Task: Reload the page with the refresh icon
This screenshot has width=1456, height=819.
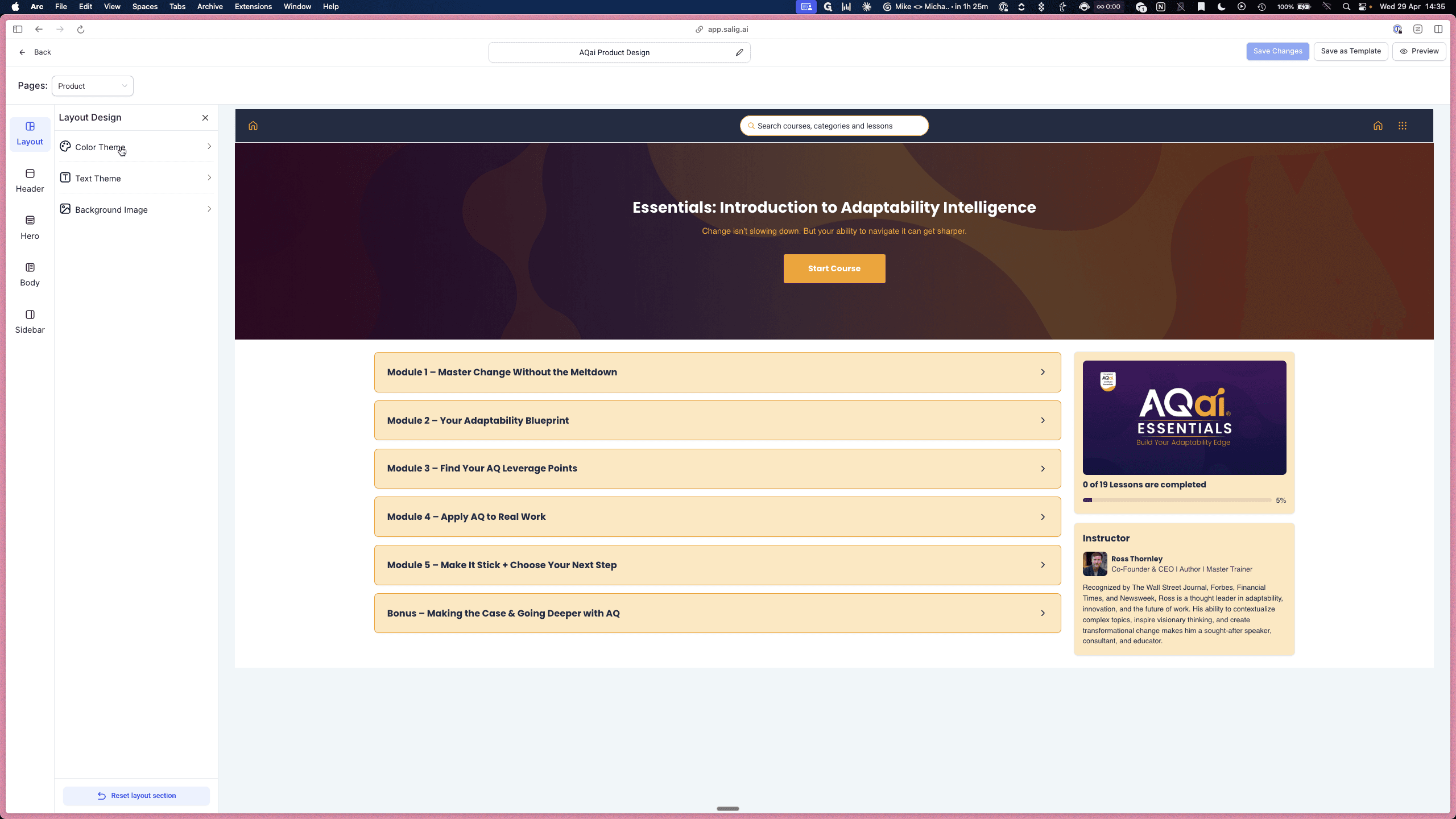Action: [x=81, y=30]
